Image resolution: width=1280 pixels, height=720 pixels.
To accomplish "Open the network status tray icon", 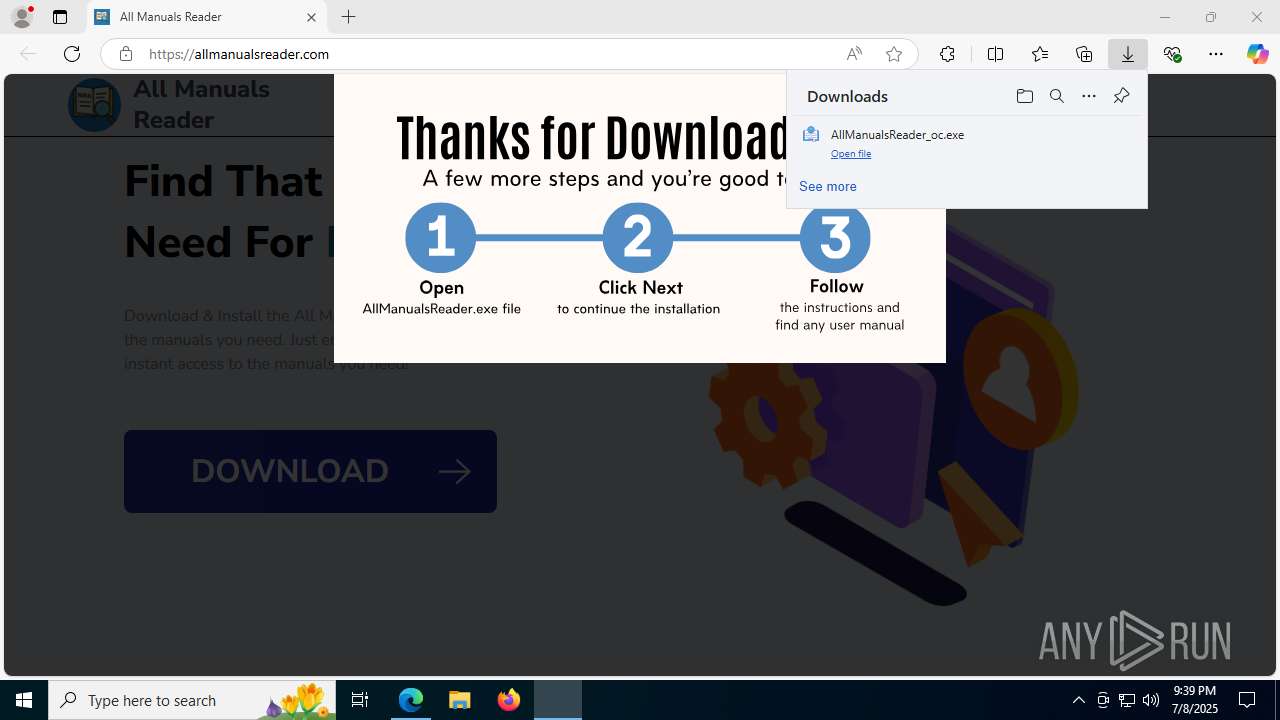I will click(x=1126, y=700).
